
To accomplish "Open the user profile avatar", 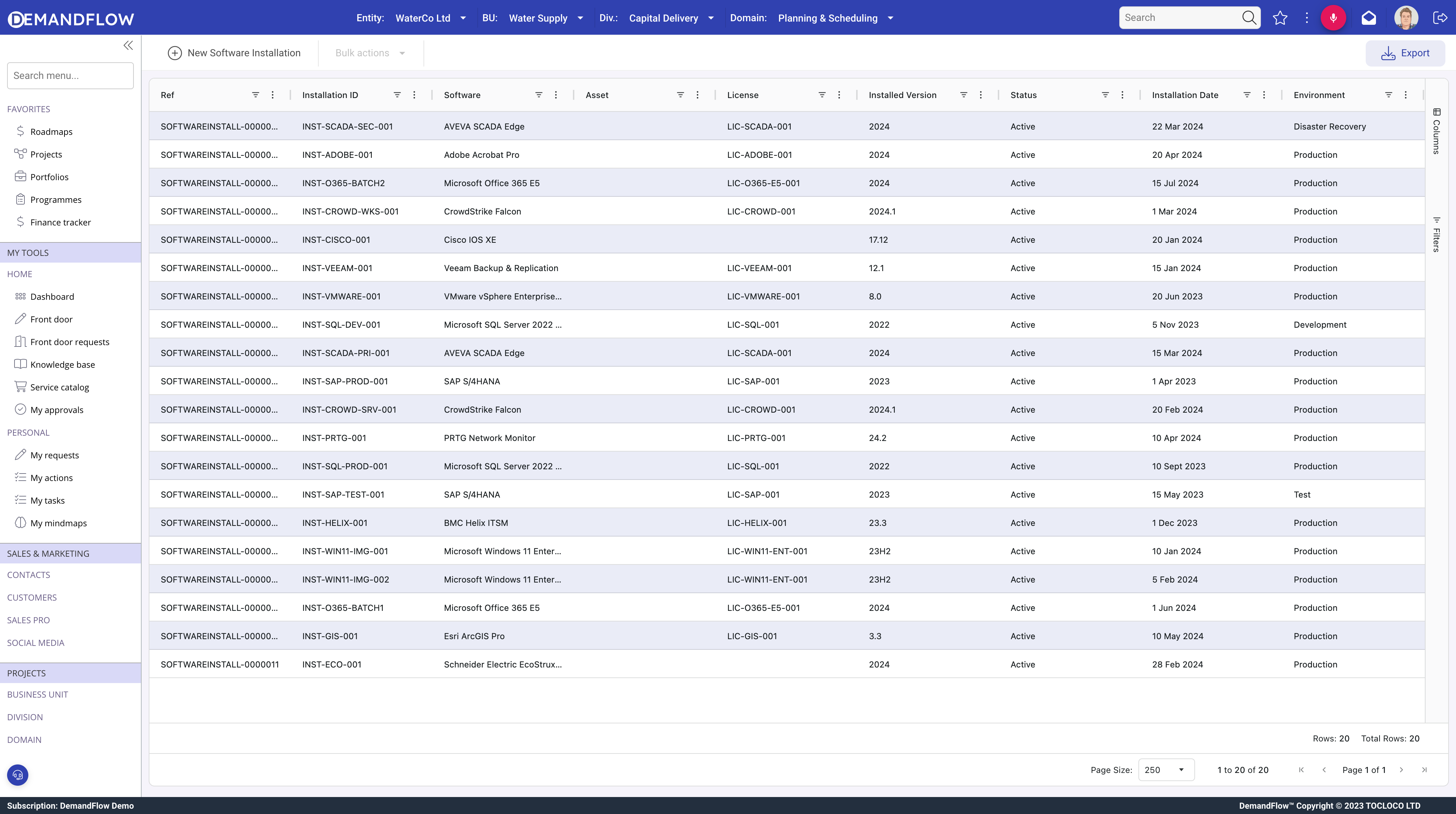I will 1406,18.
